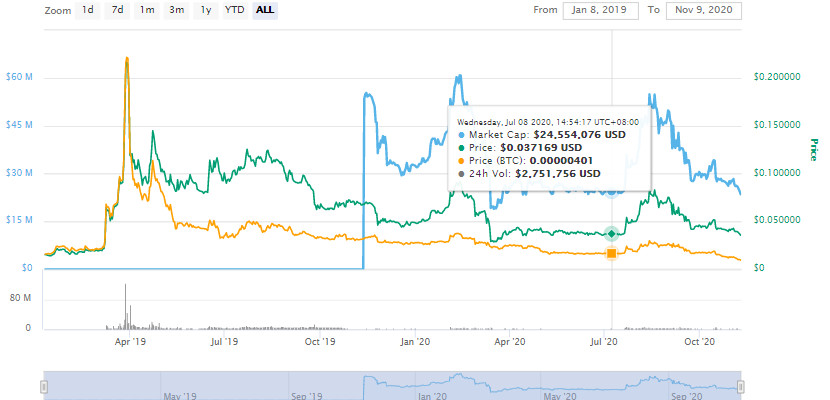This screenshot has height=400, width=830.
Task: Click the Oct '19 x-axis label
Action: click(321, 342)
